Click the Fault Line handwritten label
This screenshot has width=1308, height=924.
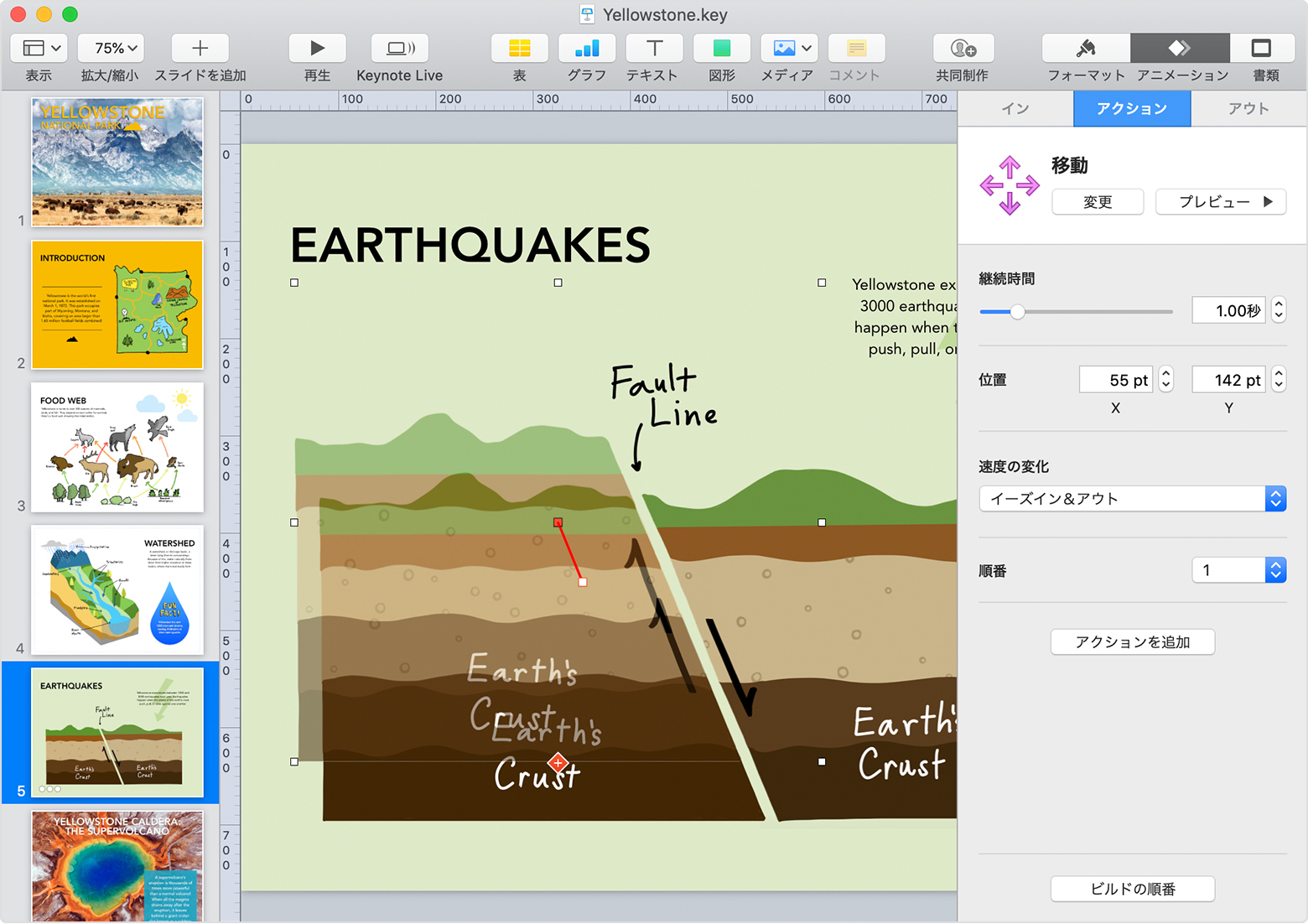(663, 397)
